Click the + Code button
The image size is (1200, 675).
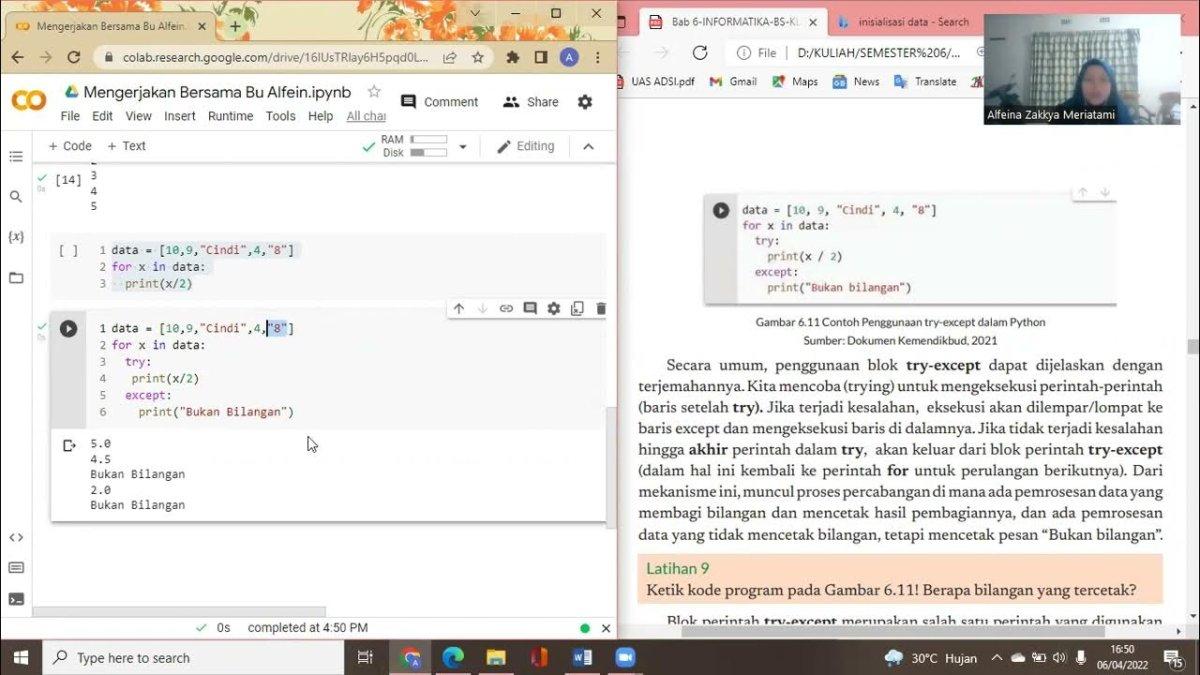tap(70, 146)
